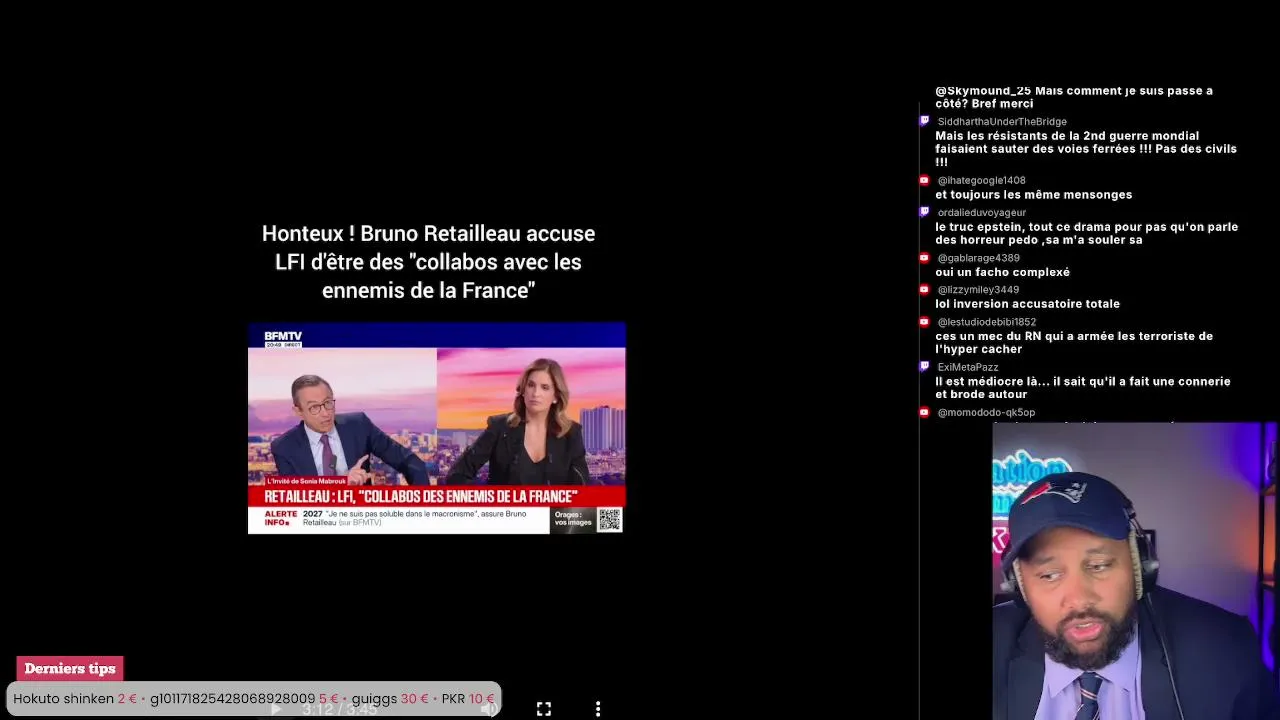Click the Hokuto shinken 2 € tip

coord(75,699)
